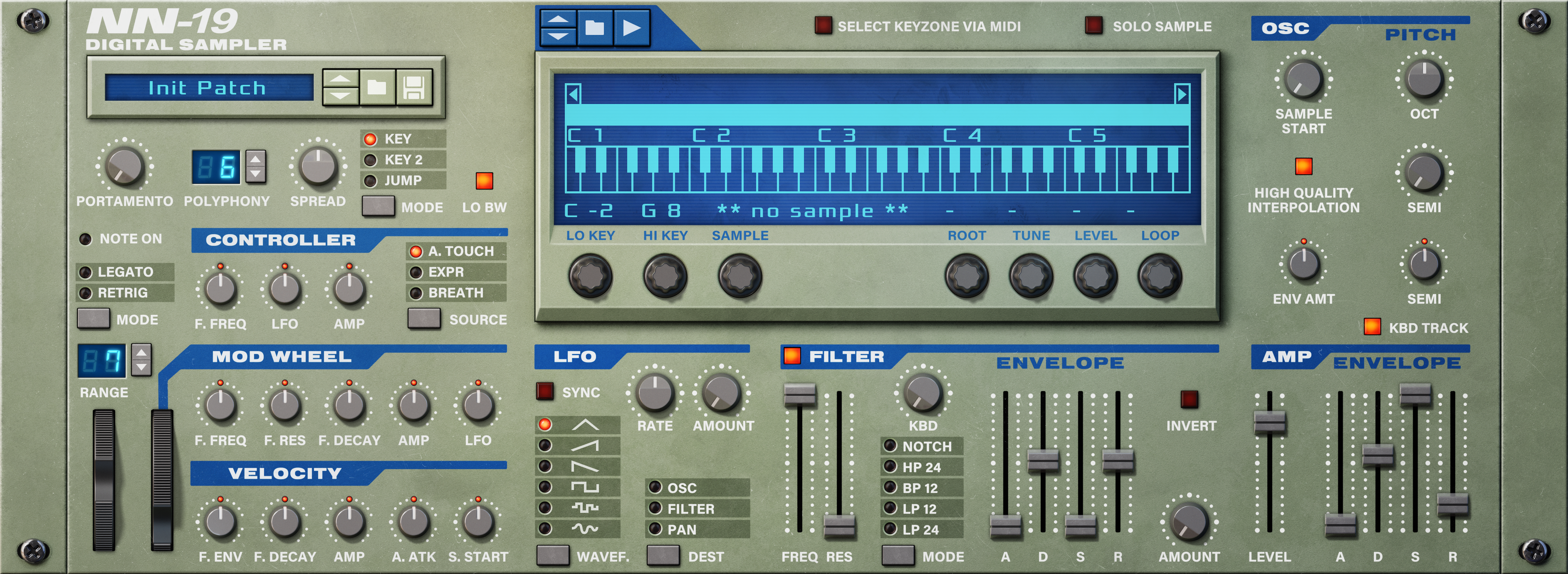Click the Filter KBD knob
Image resolution: width=1568 pixels, height=574 pixels.
click(923, 393)
